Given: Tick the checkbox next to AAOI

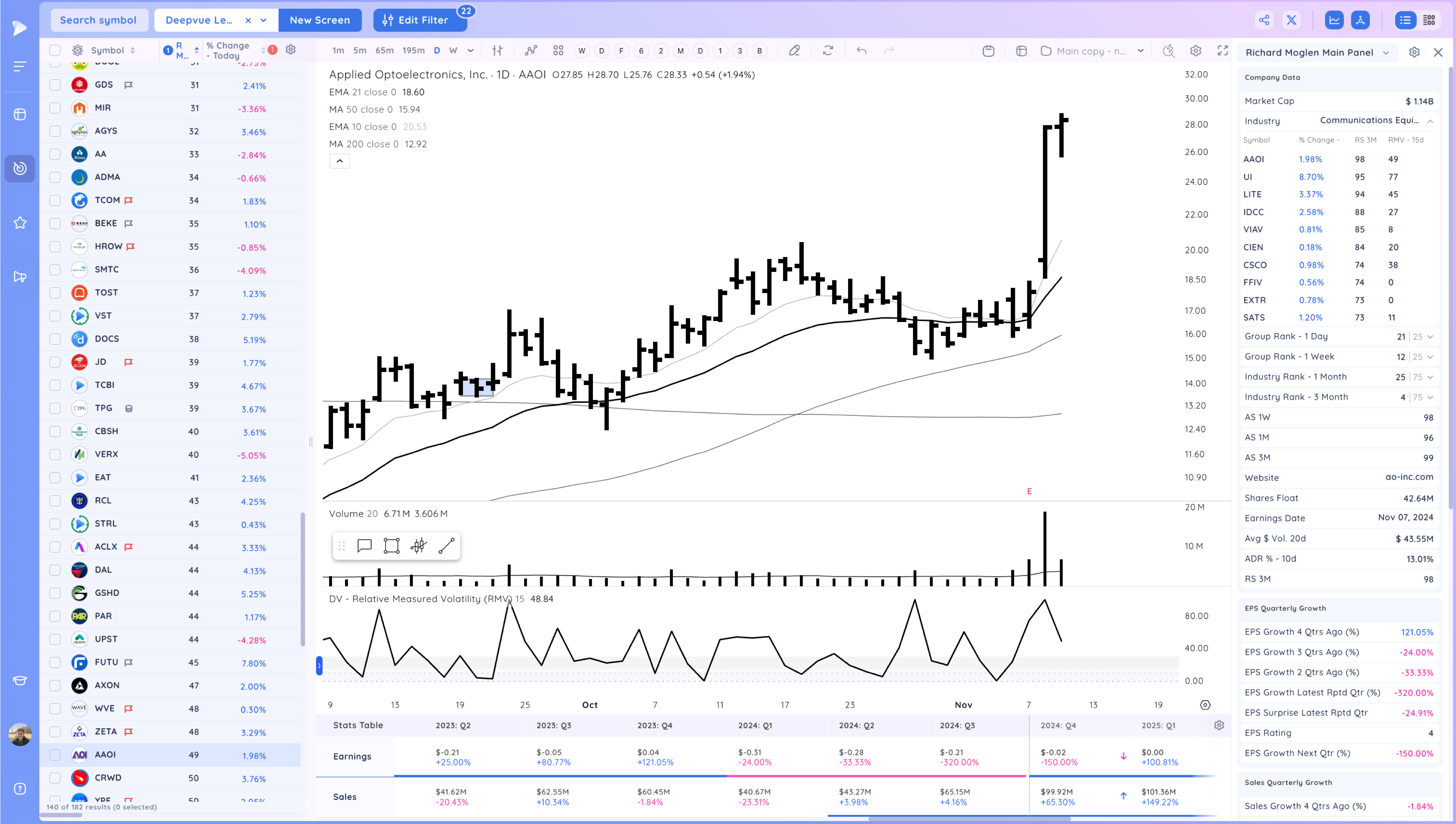Looking at the screenshot, I should click(x=55, y=755).
